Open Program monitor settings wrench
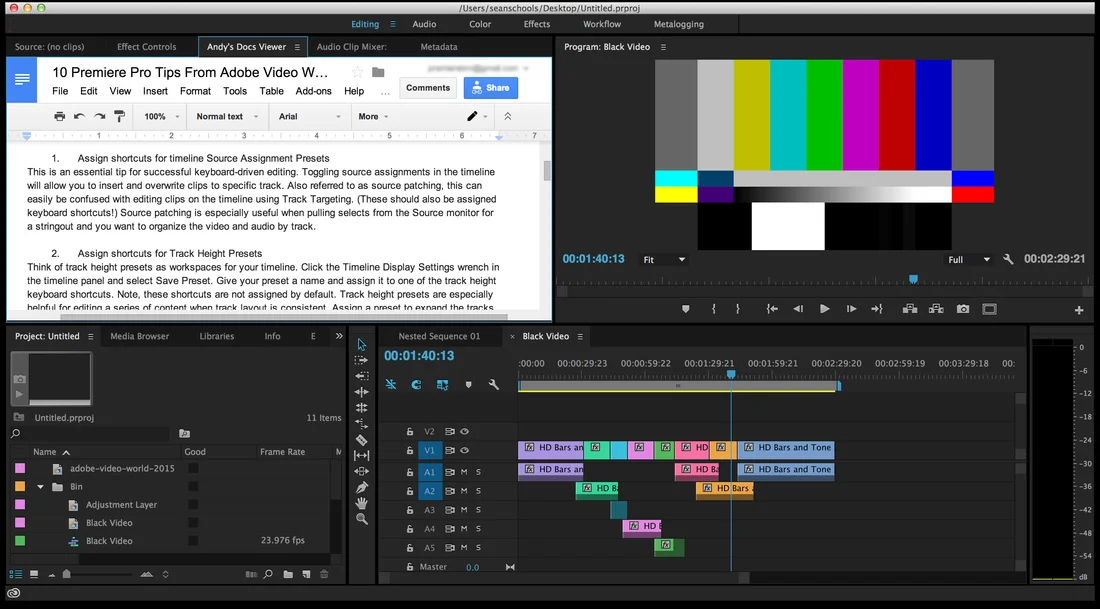This screenshot has height=609, width=1100. point(1008,260)
